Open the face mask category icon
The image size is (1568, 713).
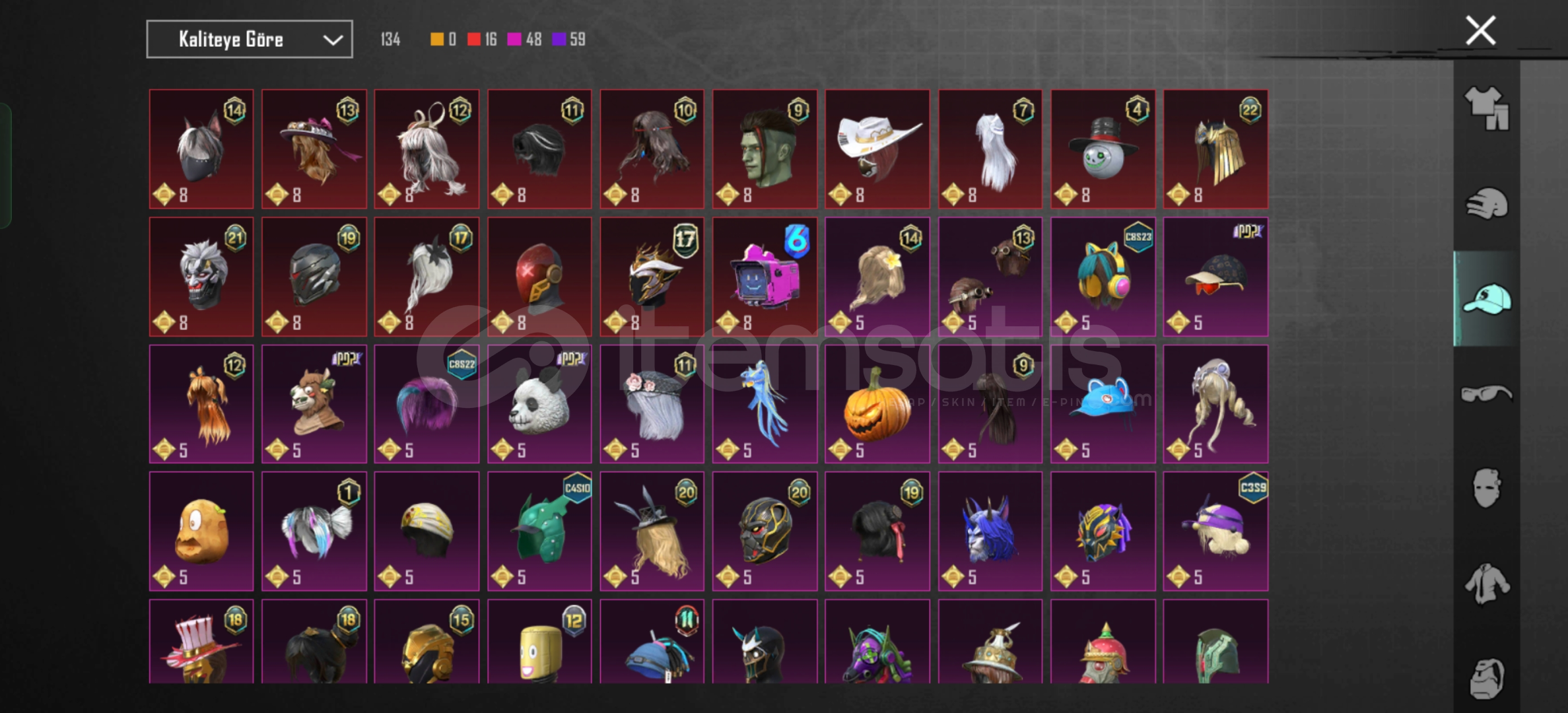point(1487,489)
